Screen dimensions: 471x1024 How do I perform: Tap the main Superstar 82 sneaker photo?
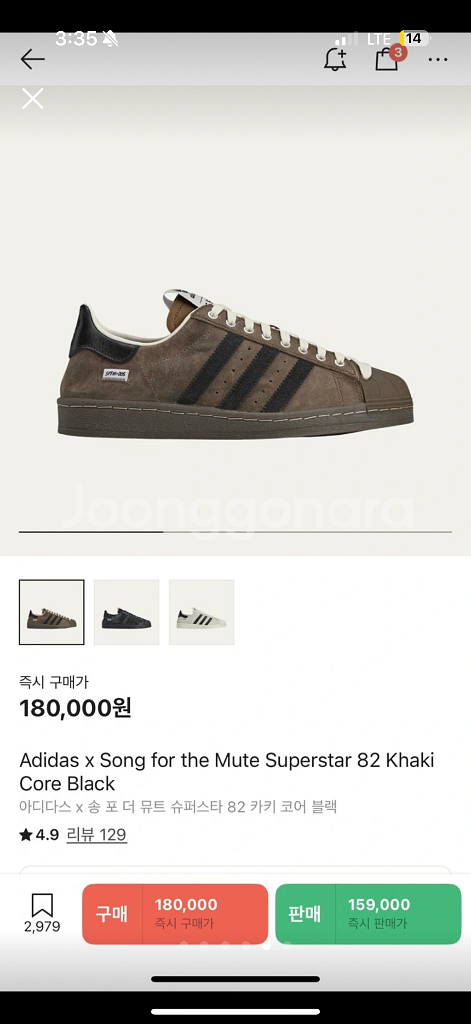pyautogui.click(x=235, y=362)
